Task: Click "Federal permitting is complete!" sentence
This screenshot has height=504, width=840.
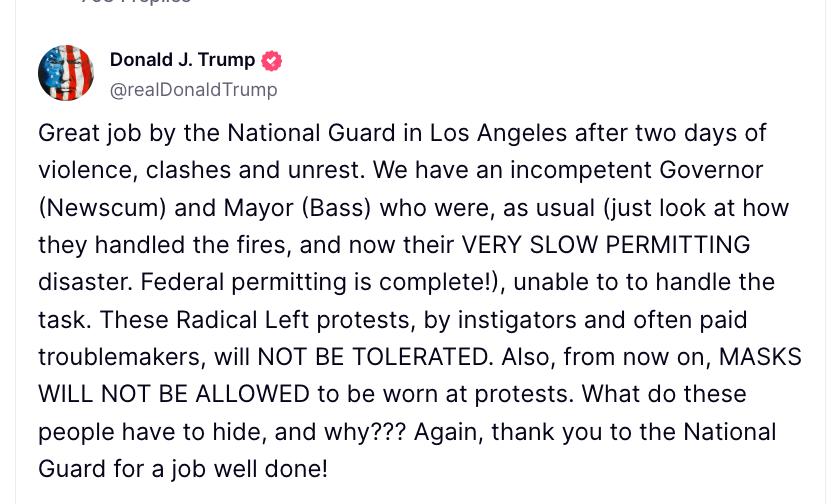Action: coord(319,282)
